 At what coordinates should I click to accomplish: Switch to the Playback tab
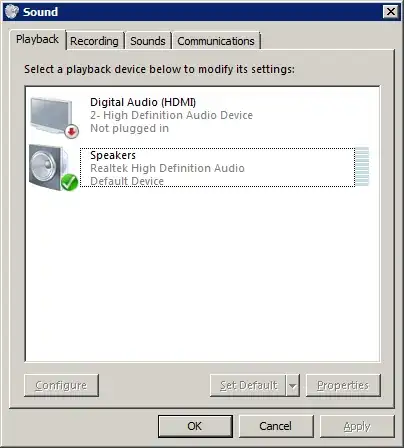[37, 39]
